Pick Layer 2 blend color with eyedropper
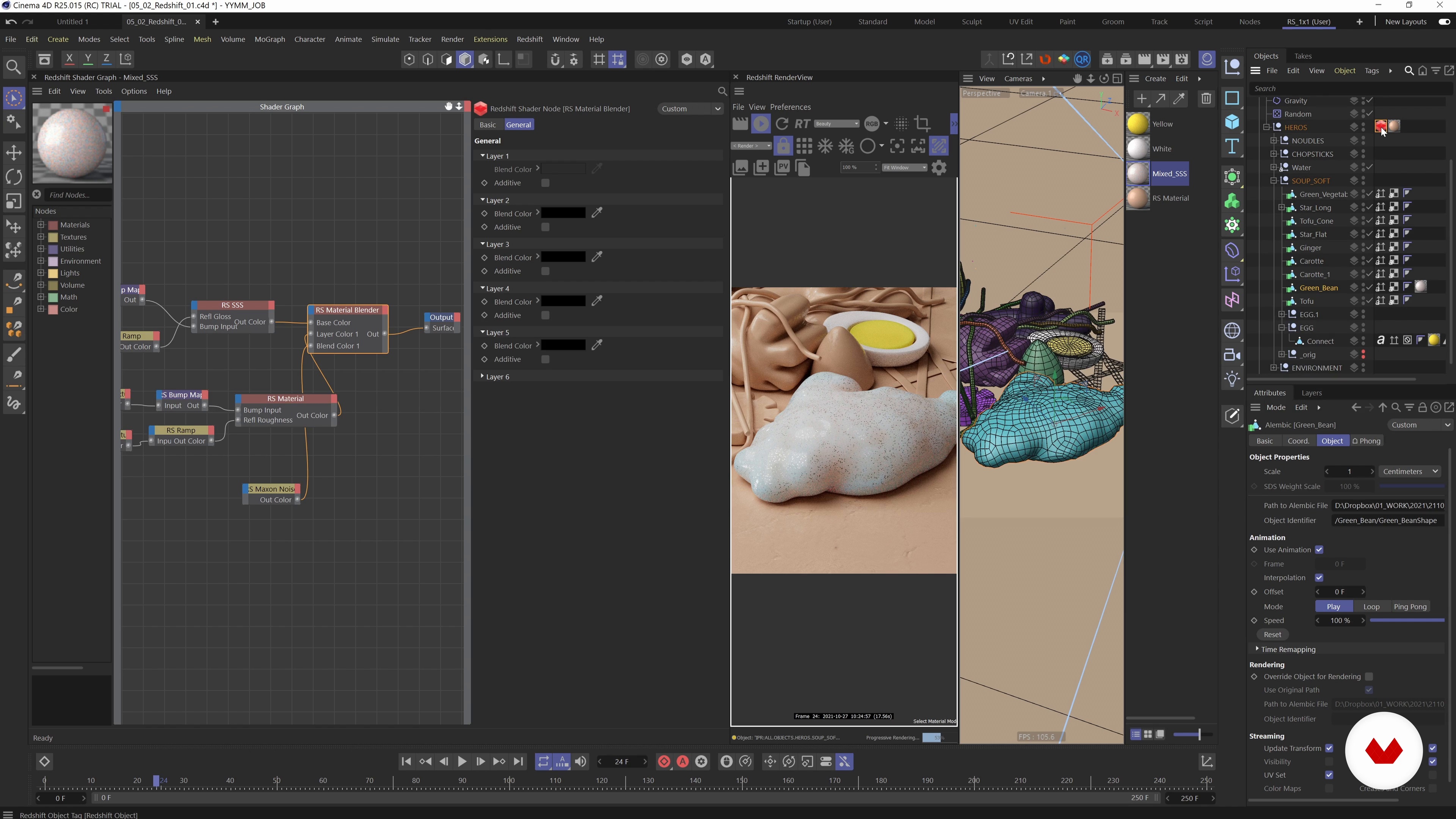1456x819 pixels. click(x=597, y=213)
